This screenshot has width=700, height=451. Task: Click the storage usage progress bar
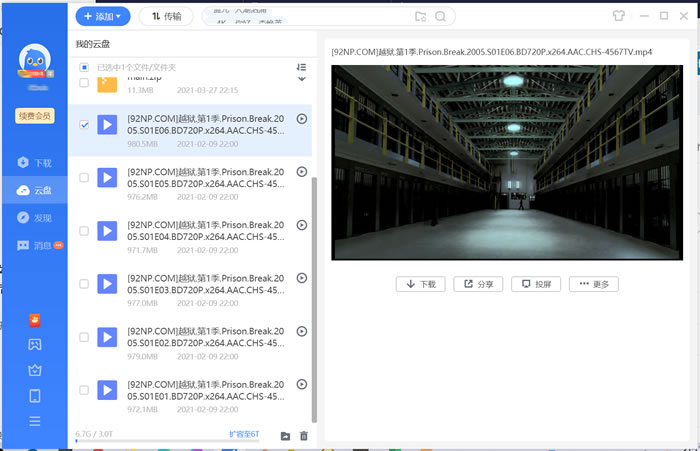[x=167, y=441]
